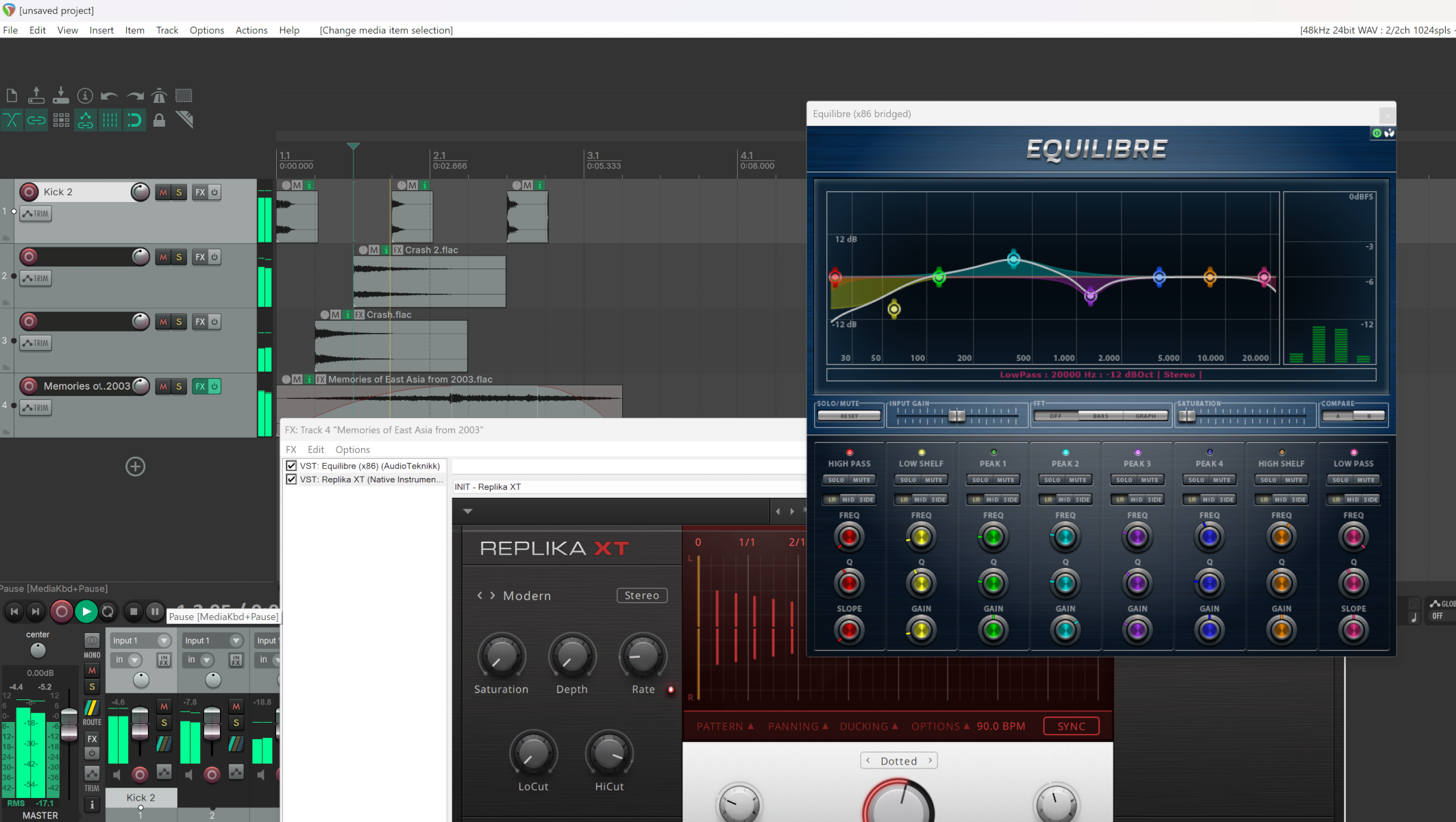Toggle the Replika XT plugin checkbox in the FX list
1456x822 pixels.
[x=291, y=480]
